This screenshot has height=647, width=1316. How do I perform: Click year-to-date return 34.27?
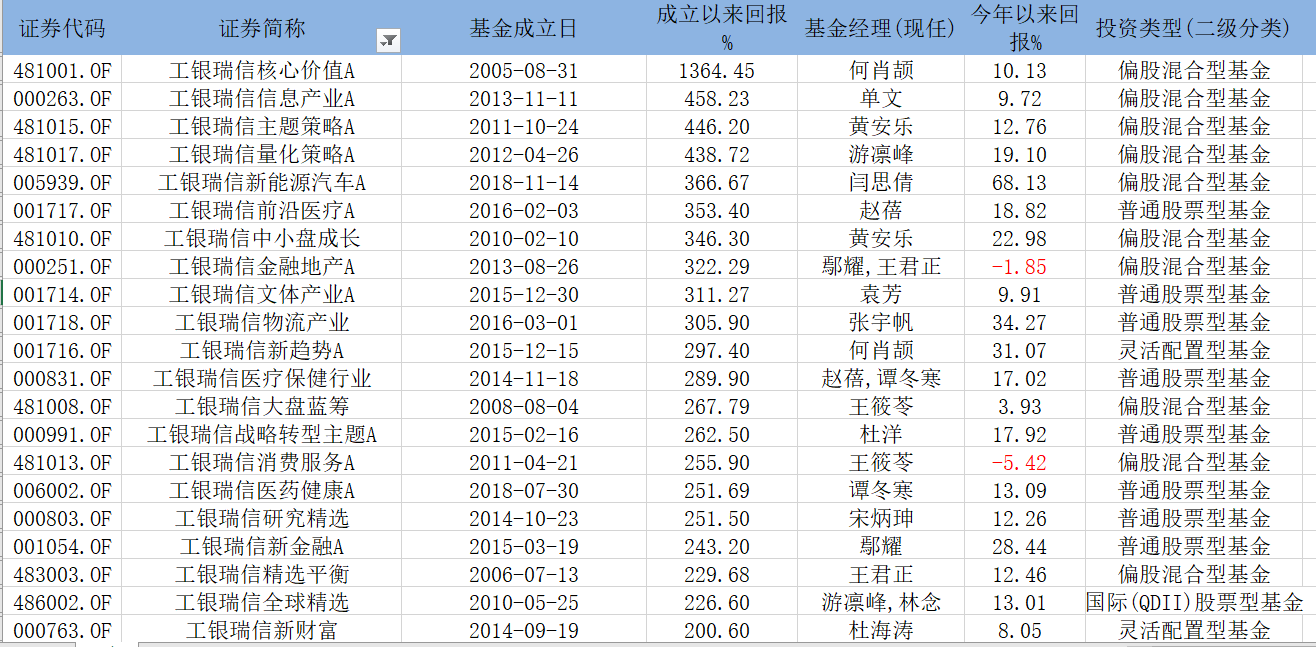[x=1019, y=322]
